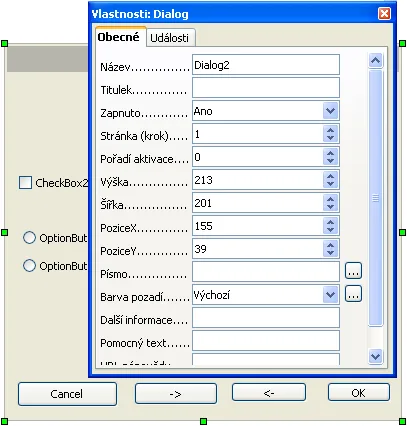Click the right-middle green selection handle
The width and height of the screenshot is (407, 426).
pyautogui.click(x=402, y=232)
